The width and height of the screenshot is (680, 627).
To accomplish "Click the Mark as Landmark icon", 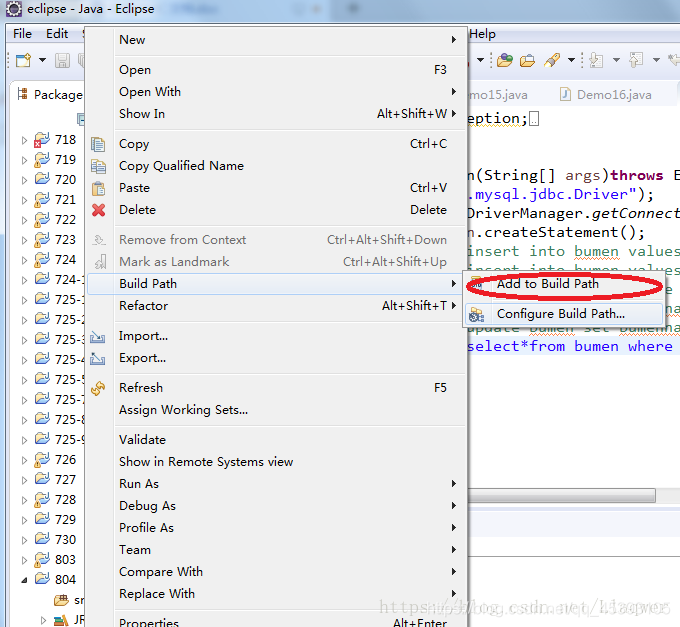I will click(100, 262).
